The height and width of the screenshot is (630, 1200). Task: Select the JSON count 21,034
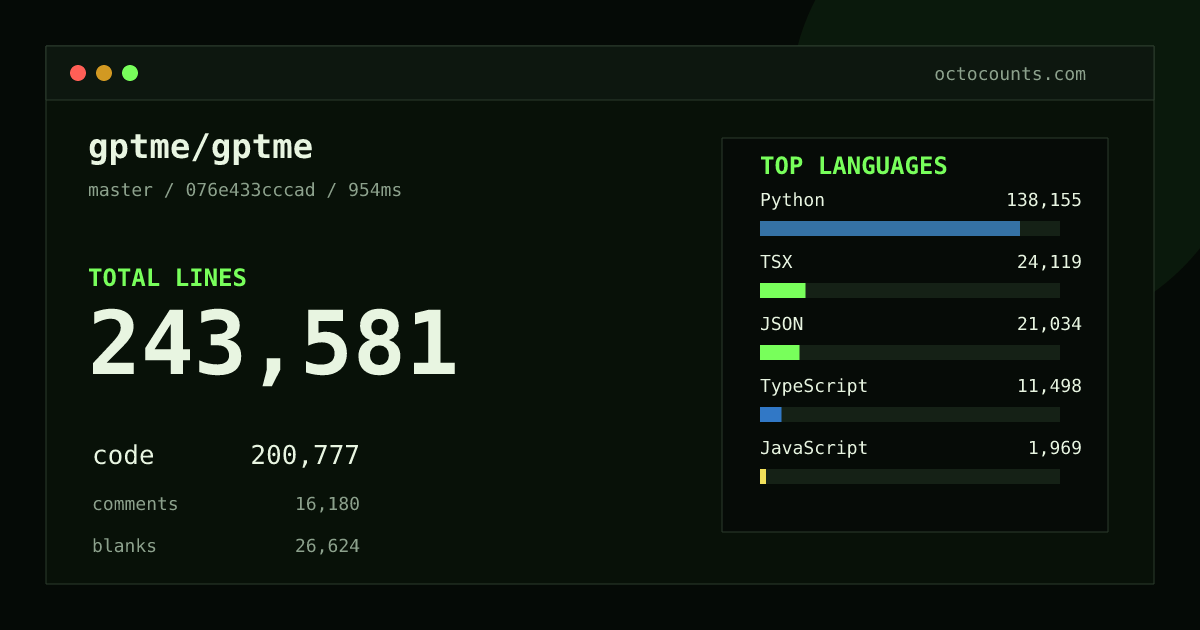coord(1049,324)
